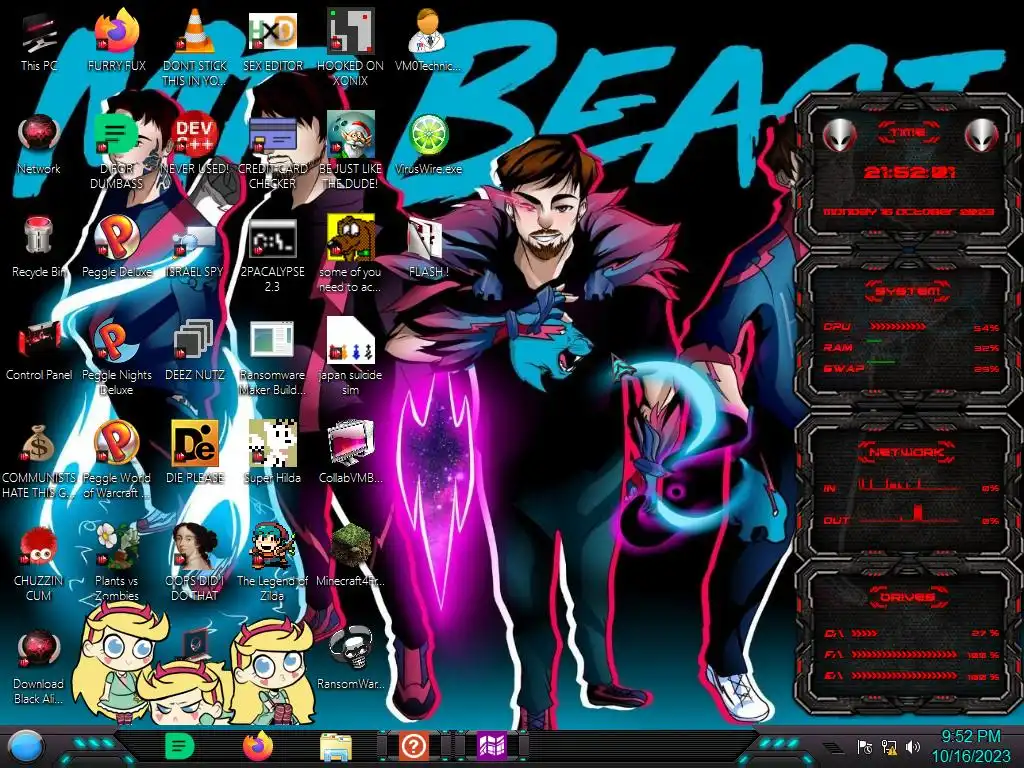1024x768 pixels.
Task: Open the green DI FOR DUMBASS shortcut
Action: coord(117,150)
